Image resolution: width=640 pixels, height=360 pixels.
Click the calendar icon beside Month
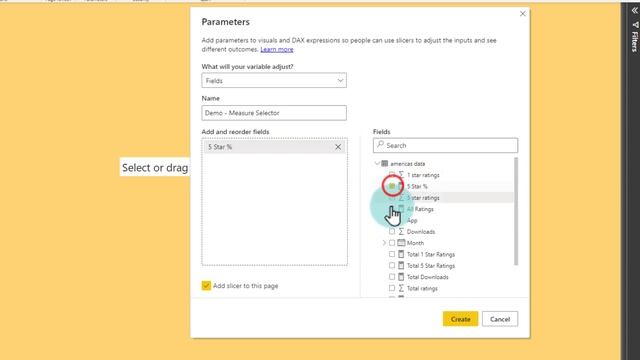point(401,243)
